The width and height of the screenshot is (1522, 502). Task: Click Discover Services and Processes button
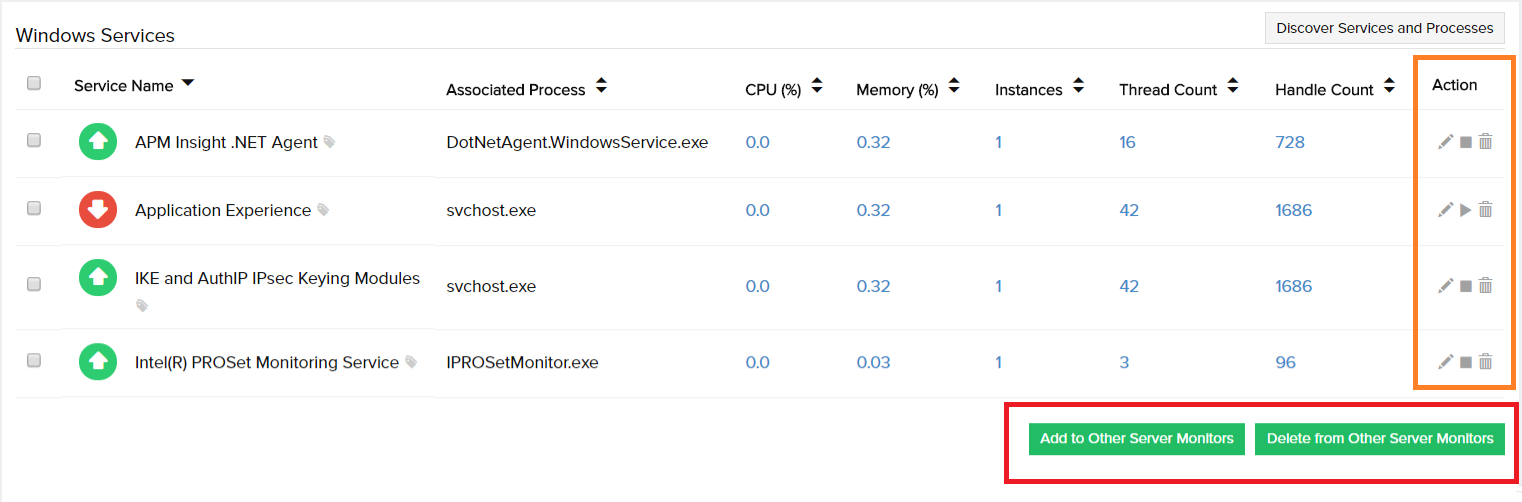pyautogui.click(x=1385, y=28)
